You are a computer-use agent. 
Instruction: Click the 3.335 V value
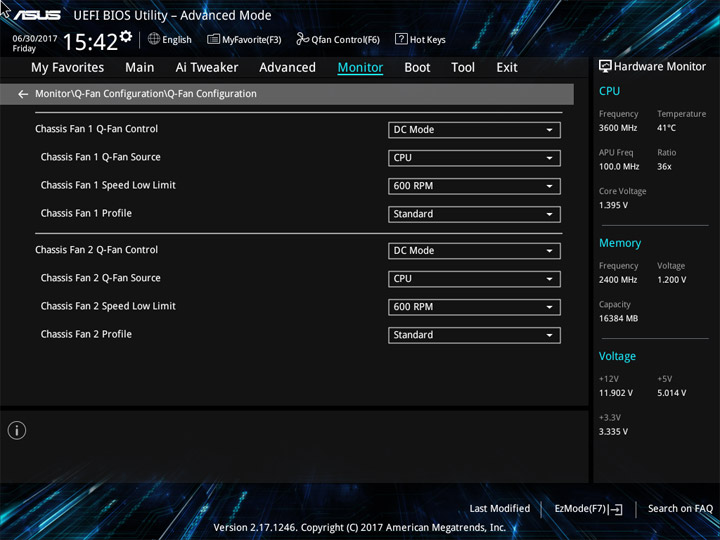613,432
